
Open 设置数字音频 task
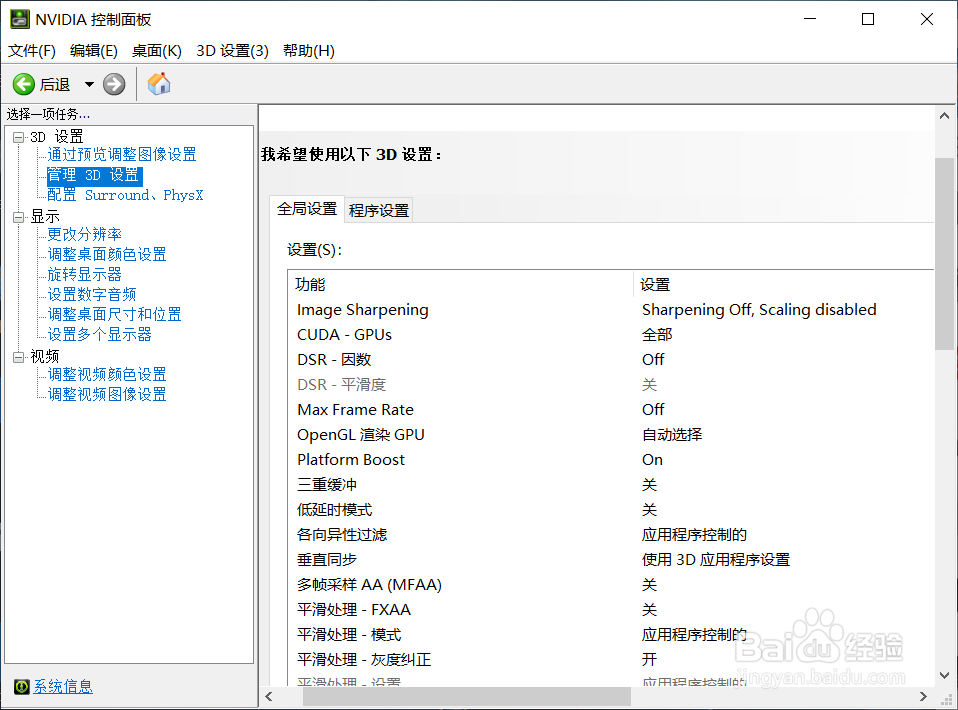click(x=92, y=295)
